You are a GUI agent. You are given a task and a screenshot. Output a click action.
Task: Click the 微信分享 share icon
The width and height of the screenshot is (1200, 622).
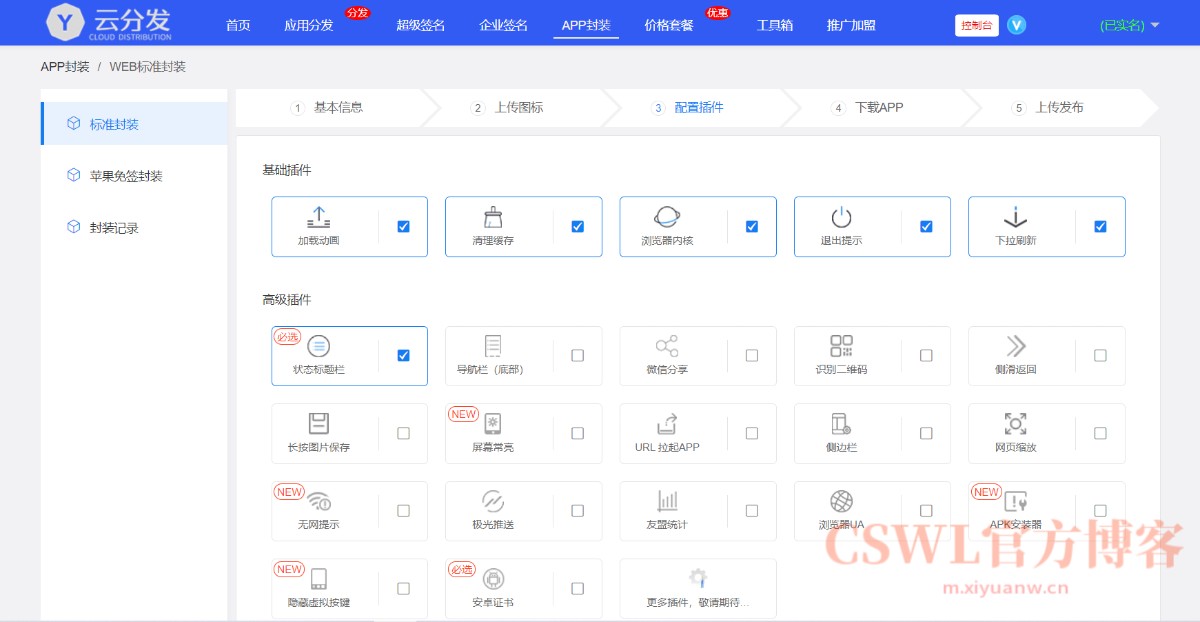point(667,346)
